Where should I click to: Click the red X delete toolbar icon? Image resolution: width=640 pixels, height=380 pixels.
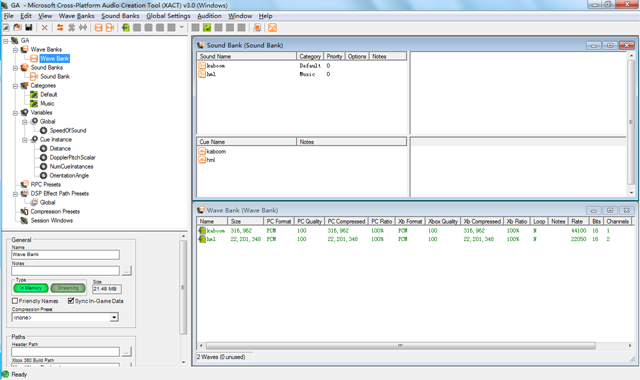click(44, 27)
